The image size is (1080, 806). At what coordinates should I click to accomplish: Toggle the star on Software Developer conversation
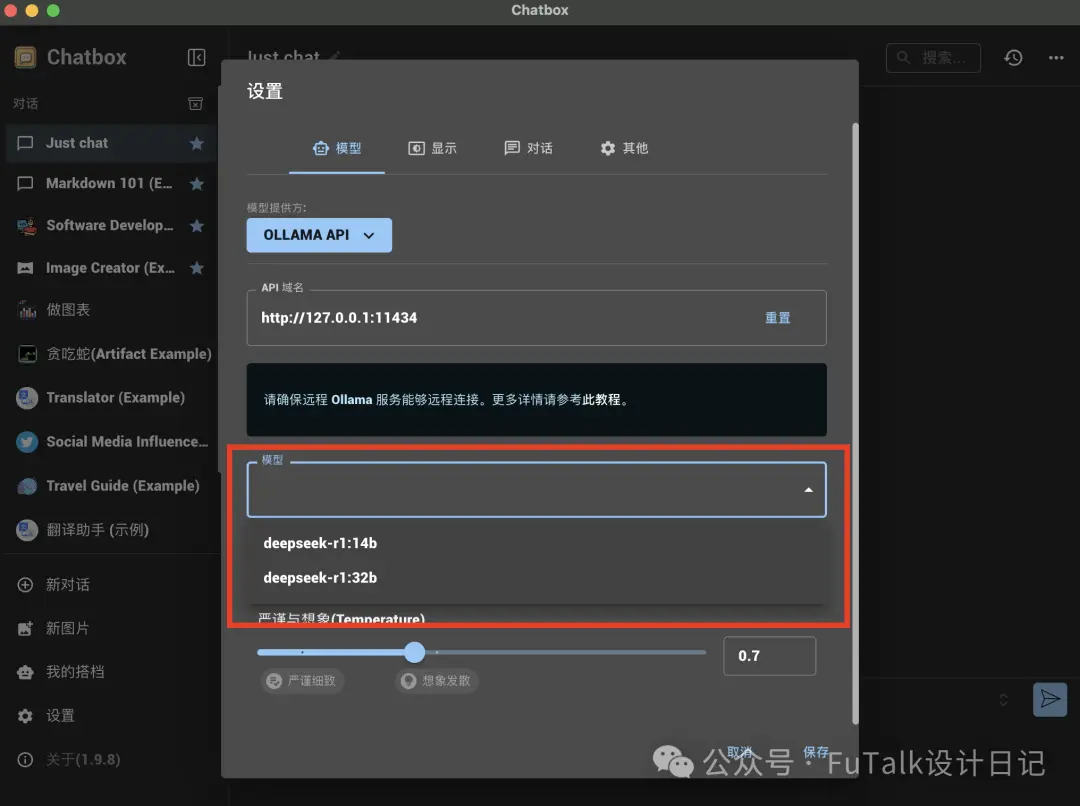(196, 226)
